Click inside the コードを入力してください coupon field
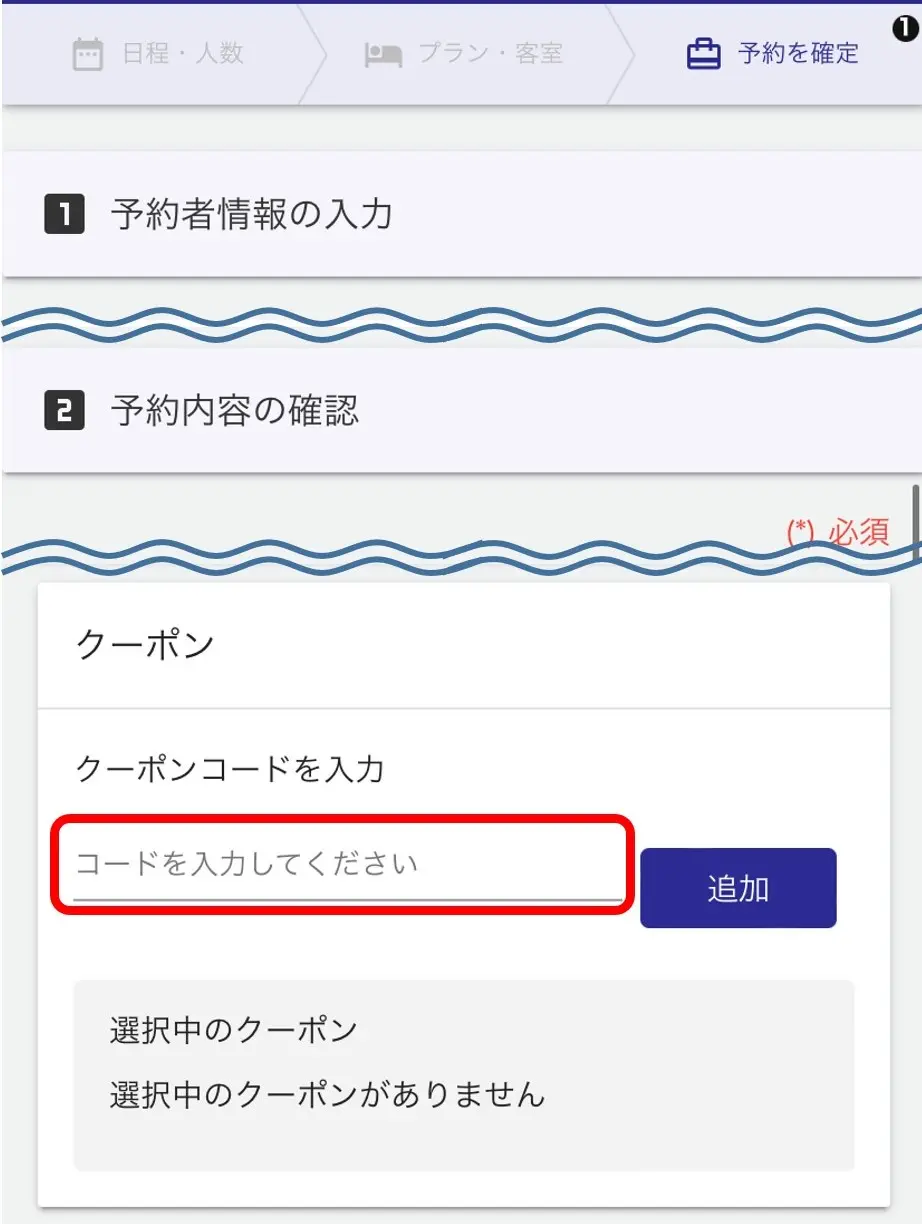The height and width of the screenshot is (1224, 922). click(x=340, y=864)
